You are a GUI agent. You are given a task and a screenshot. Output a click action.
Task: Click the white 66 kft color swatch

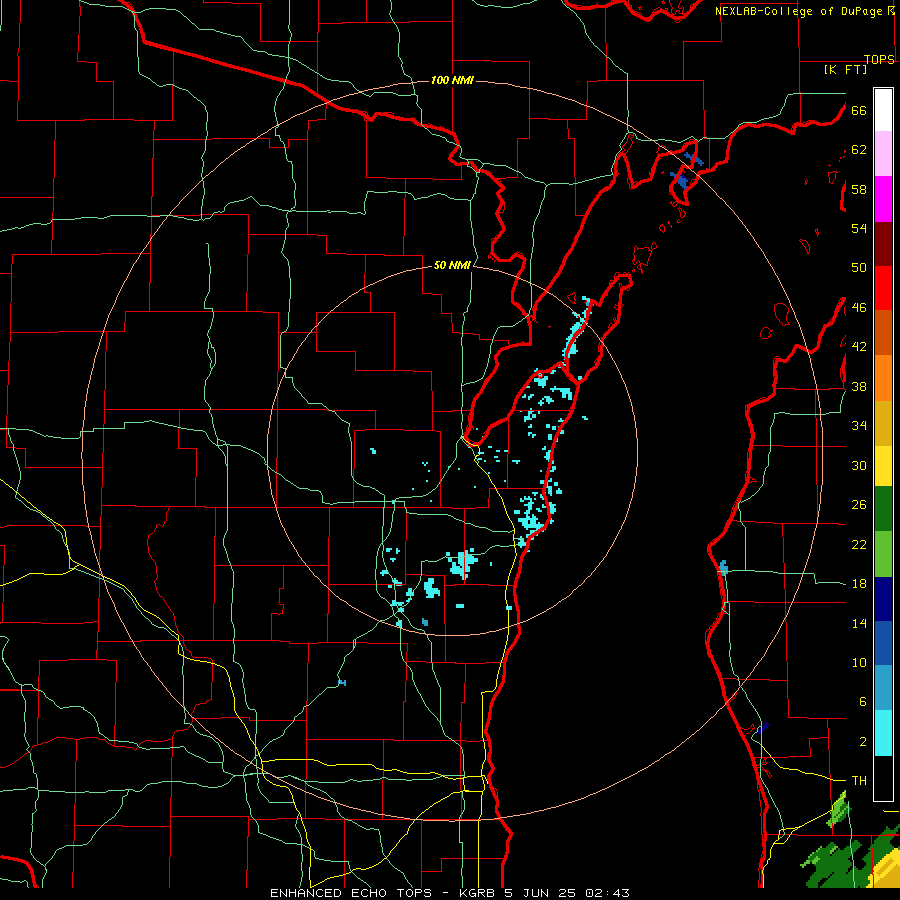click(x=883, y=110)
